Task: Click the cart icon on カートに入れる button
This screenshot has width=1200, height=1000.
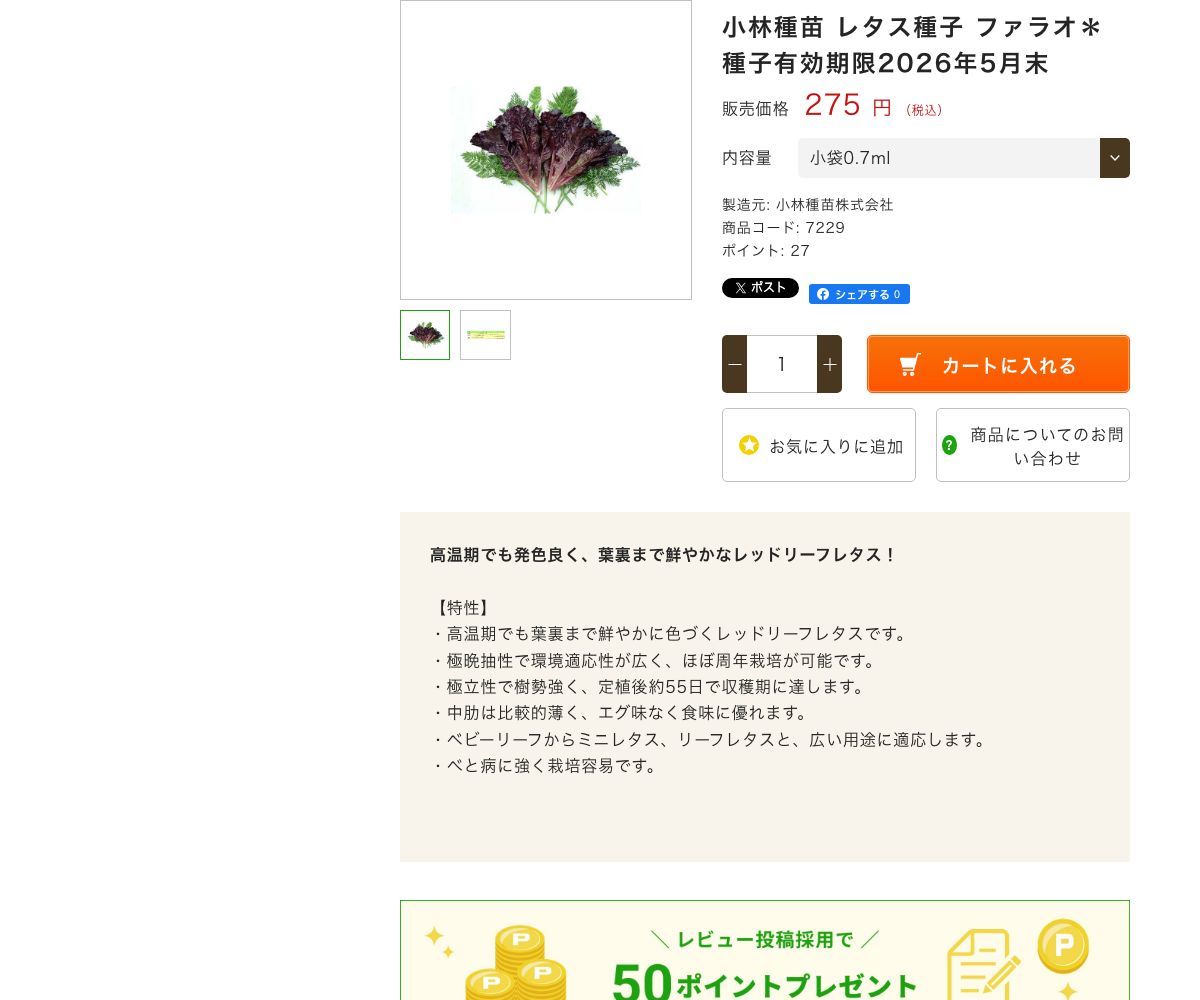Action: point(910,364)
